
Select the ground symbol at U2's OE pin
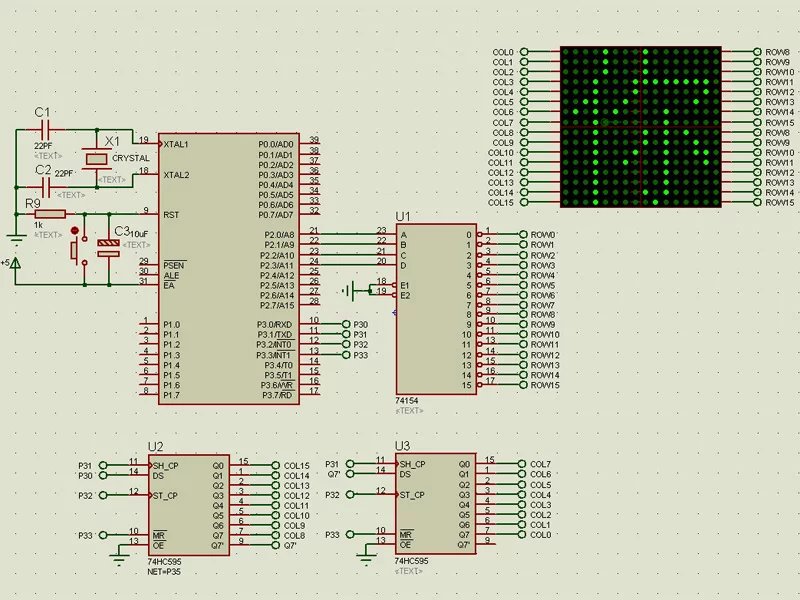point(119,560)
